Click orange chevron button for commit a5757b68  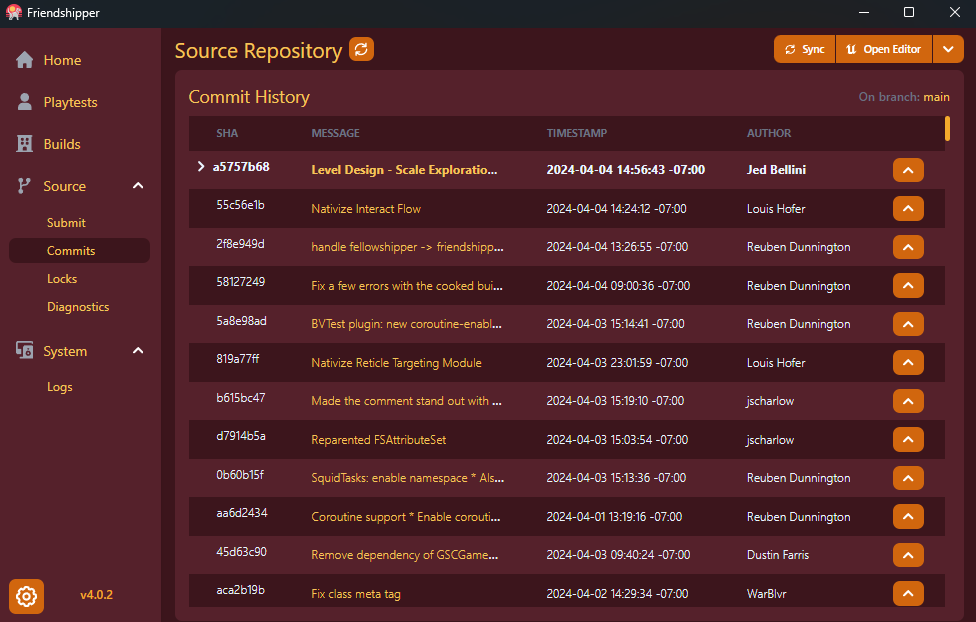click(x=908, y=170)
